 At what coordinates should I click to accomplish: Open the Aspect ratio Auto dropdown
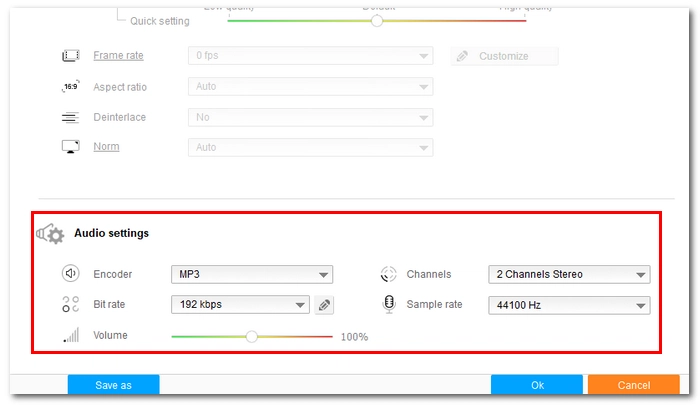click(x=310, y=86)
